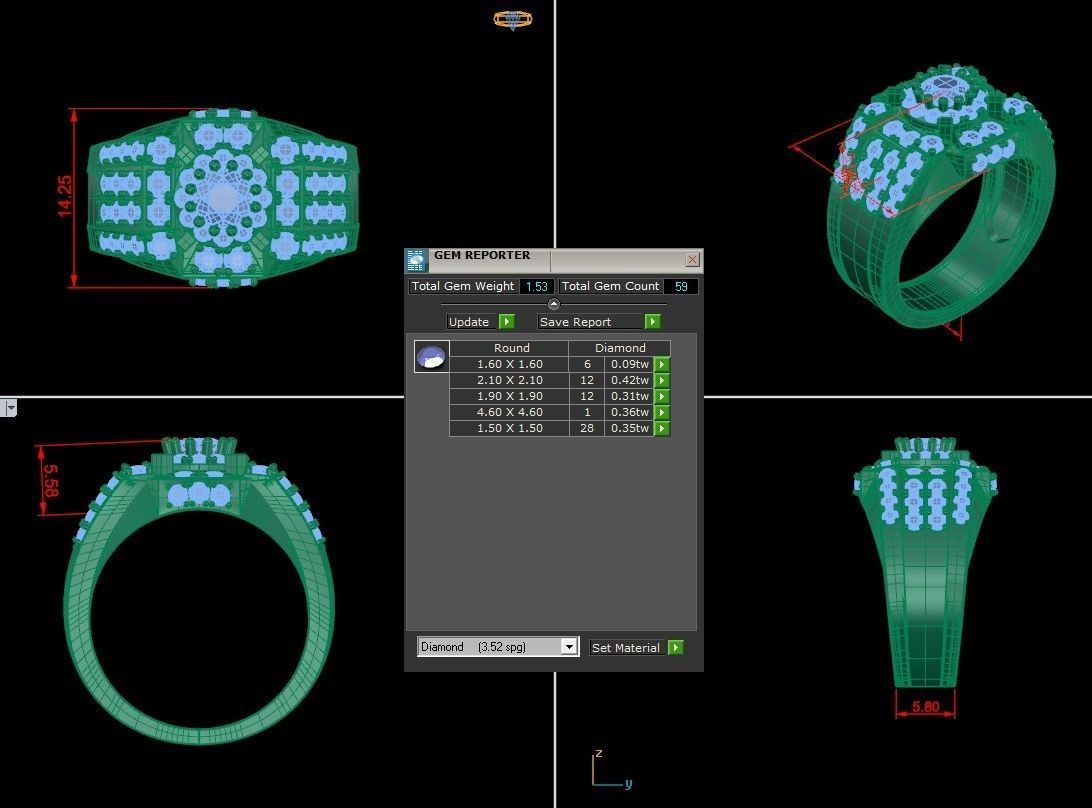Click the z-y axis indicator
Viewport: 1092px width, 808px height.
(612, 770)
